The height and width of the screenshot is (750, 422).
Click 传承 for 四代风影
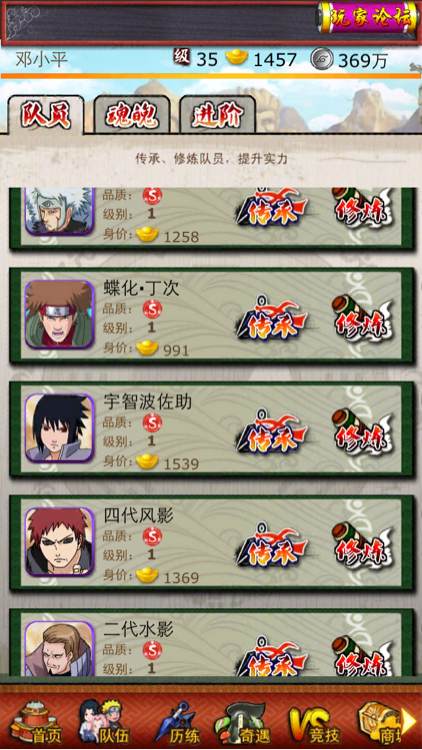[274, 545]
